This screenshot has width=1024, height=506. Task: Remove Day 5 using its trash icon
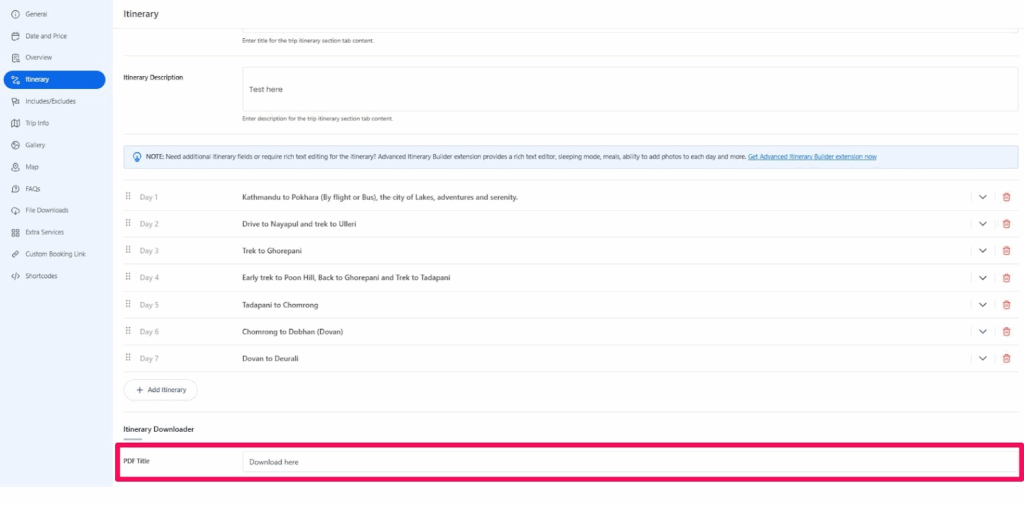point(1006,305)
